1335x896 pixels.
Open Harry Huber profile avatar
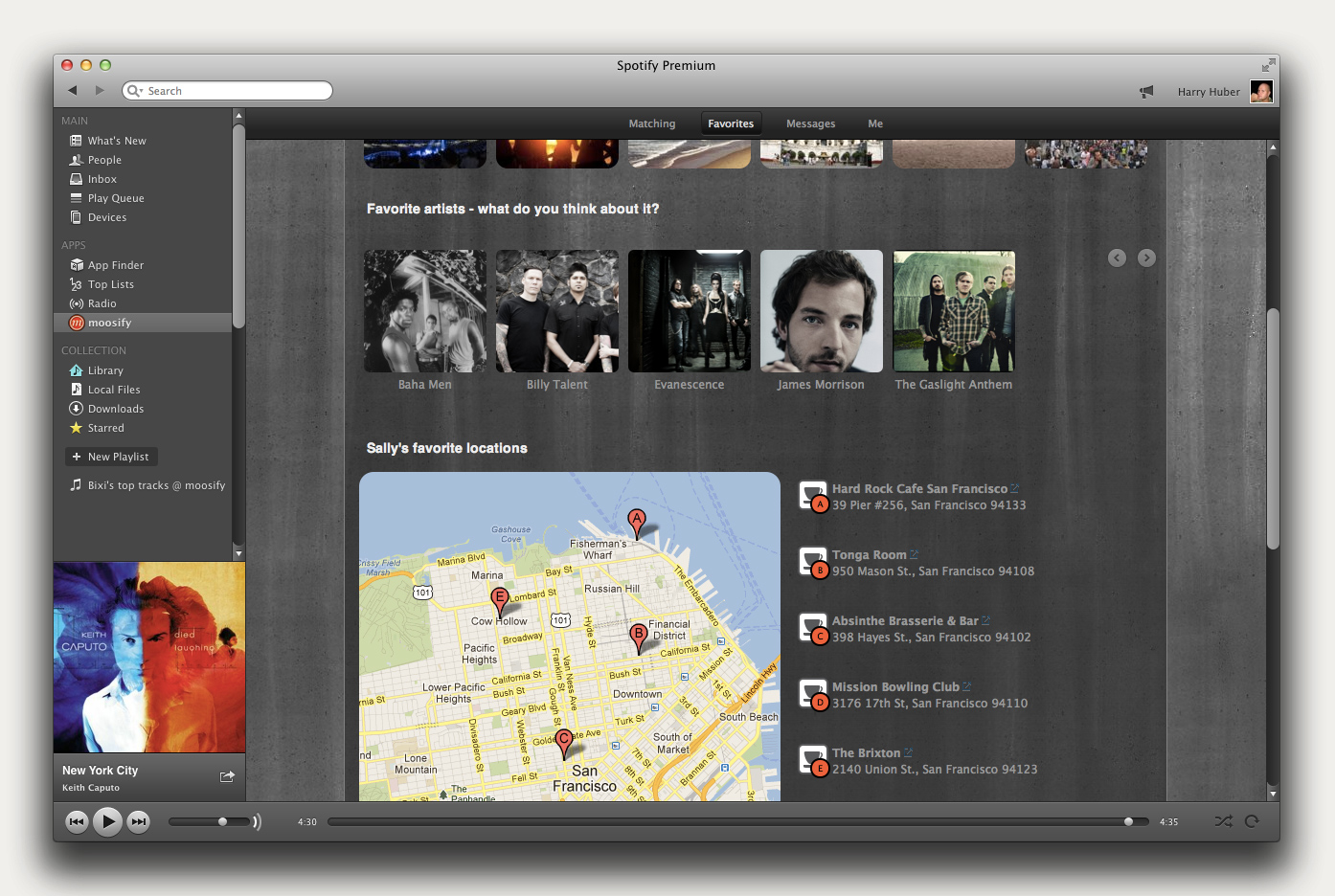pos(1261,92)
